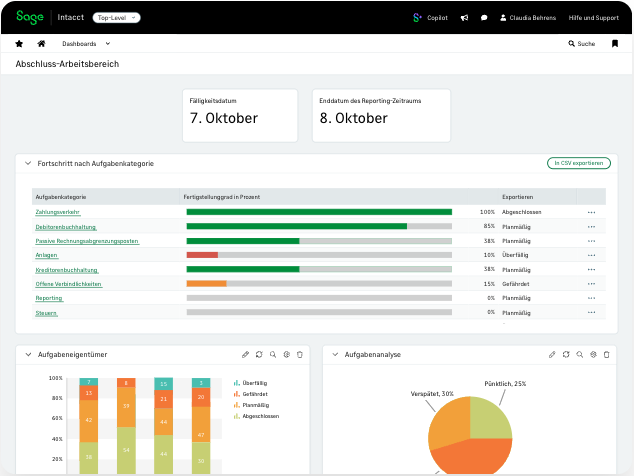Click the red Anlagen progress bar
This screenshot has height=476, width=634.
(202, 255)
